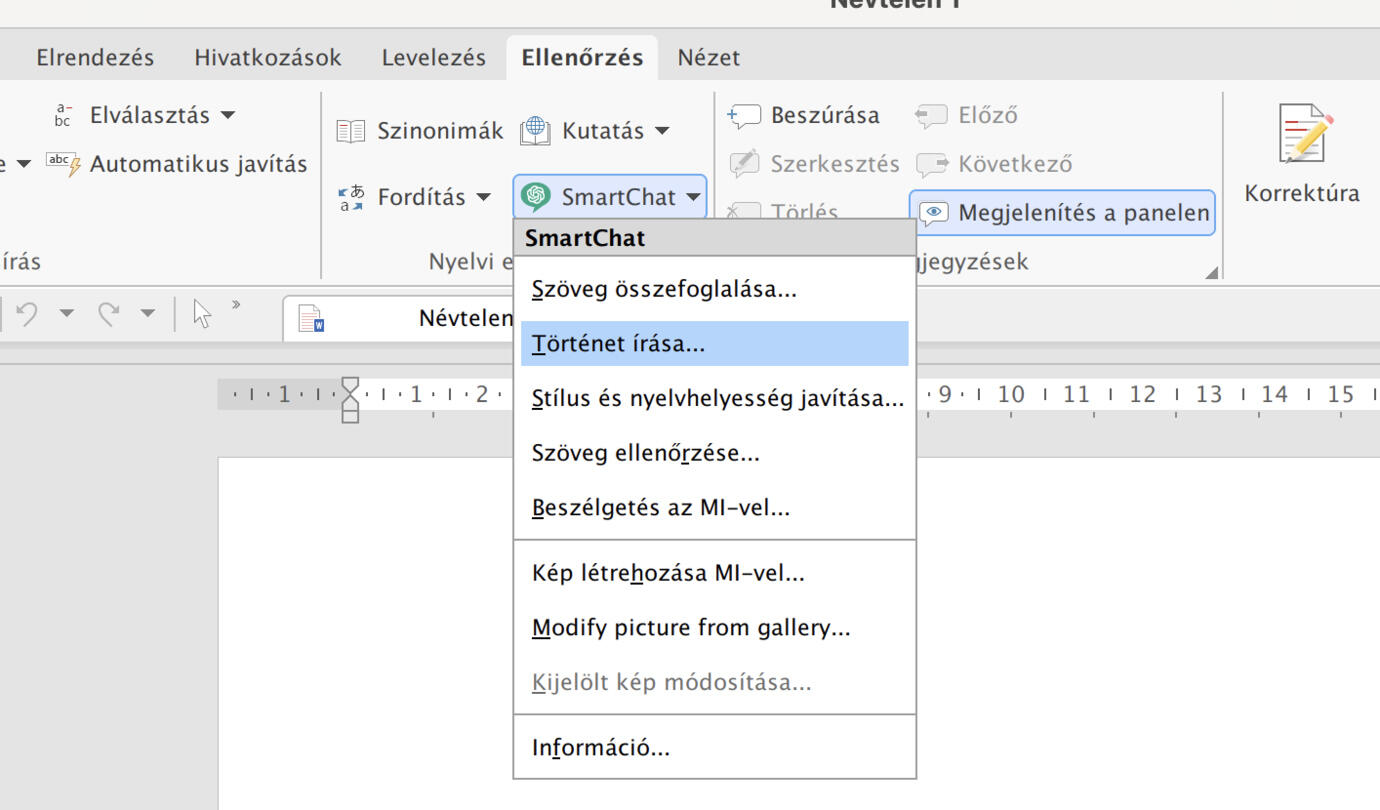
Task: Open Szinonimák via its book icon
Action: [x=351, y=131]
